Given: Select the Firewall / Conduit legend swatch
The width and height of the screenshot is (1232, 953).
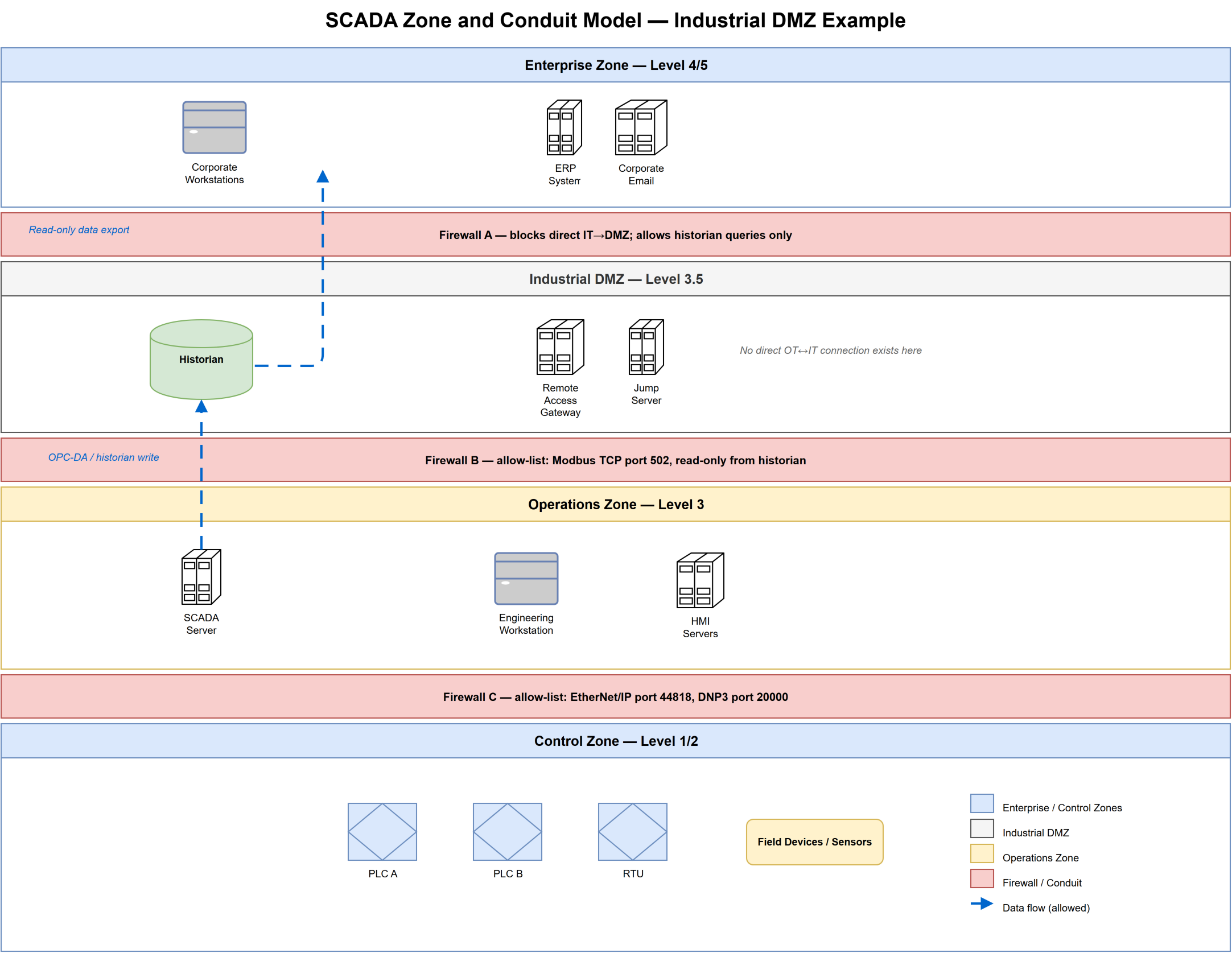Looking at the screenshot, I should click(982, 878).
